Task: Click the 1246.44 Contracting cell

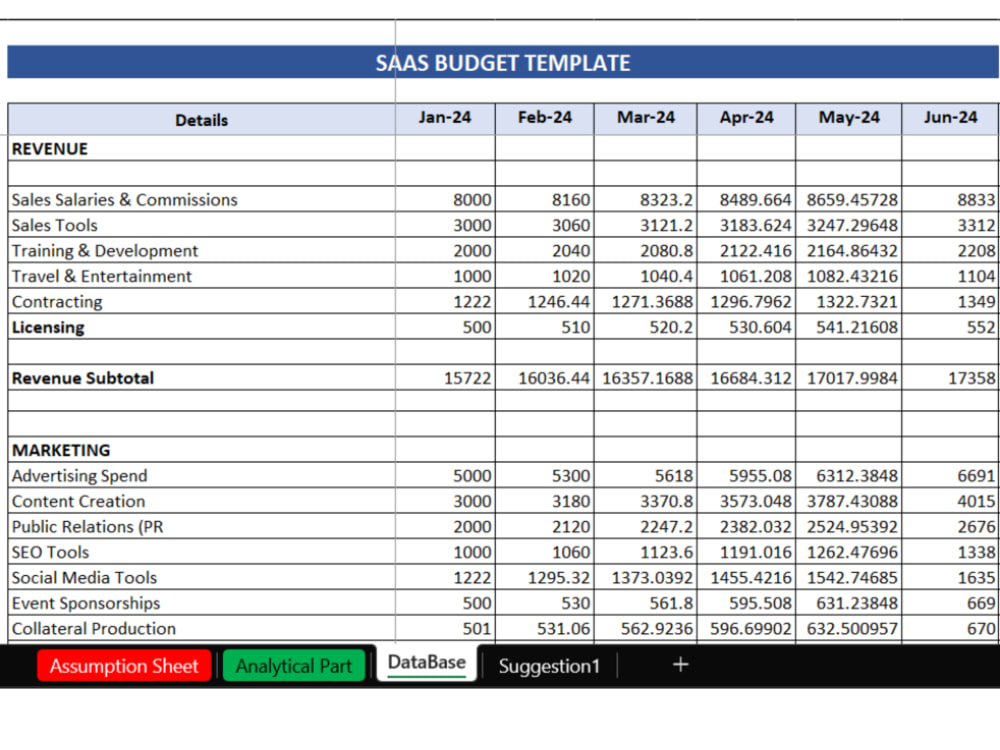Action: [545, 301]
